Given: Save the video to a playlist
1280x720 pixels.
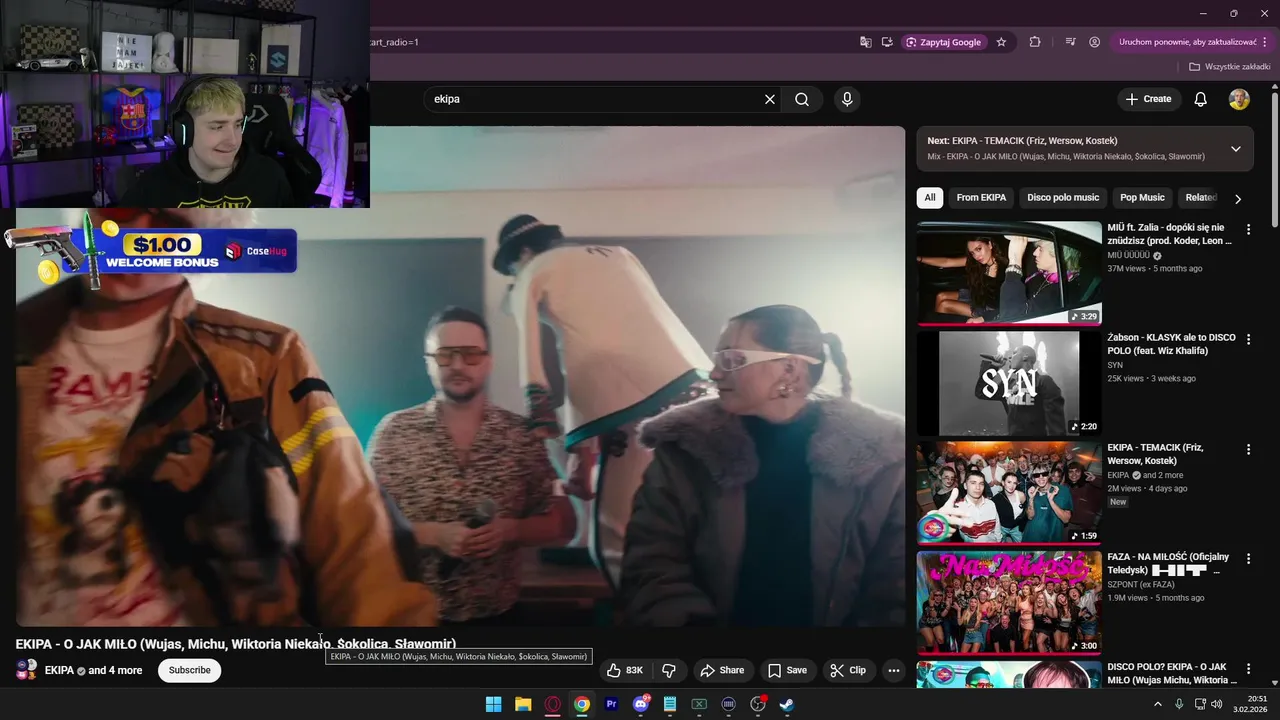Looking at the screenshot, I should (787, 670).
